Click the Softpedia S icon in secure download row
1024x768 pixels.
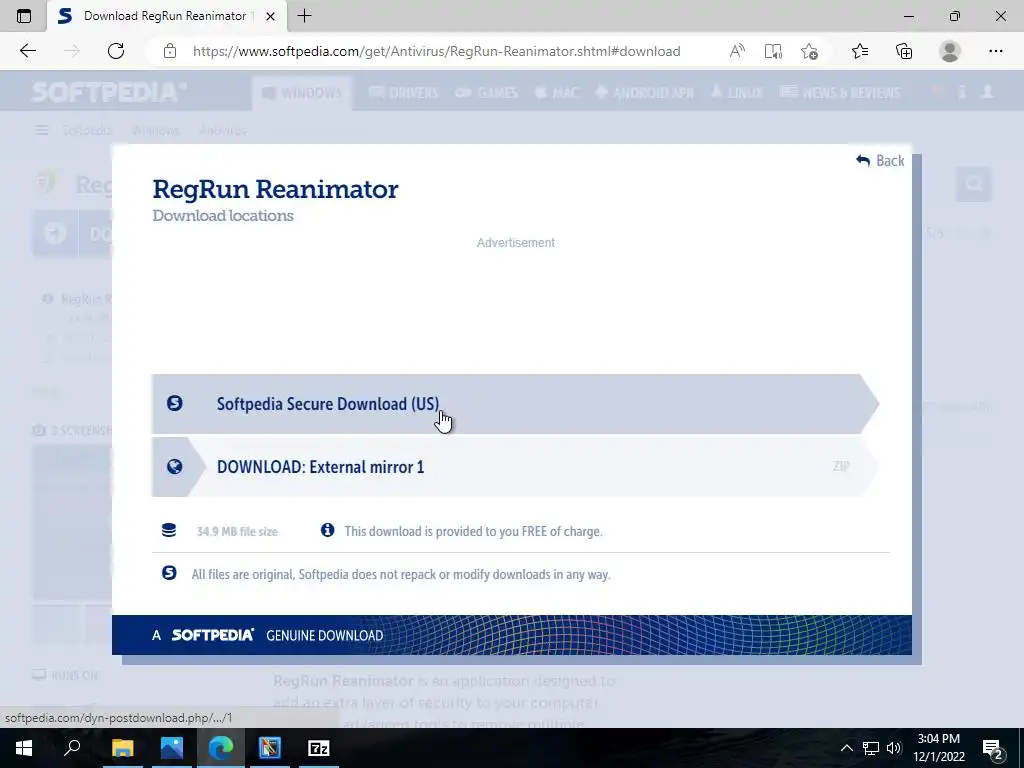[174, 403]
